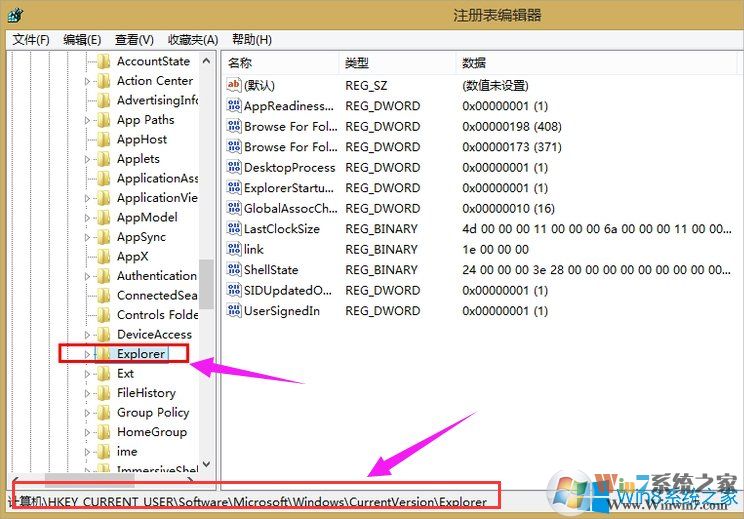Select the ShellState REG_BINARY type cell
Image resolution: width=744 pixels, height=519 pixels.
click(x=381, y=269)
